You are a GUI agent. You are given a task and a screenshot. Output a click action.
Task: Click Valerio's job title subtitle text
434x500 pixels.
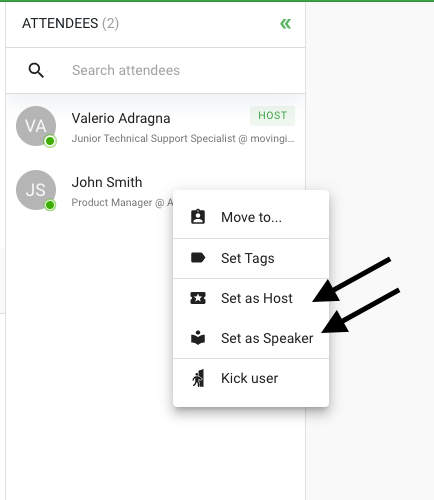pyautogui.click(x=183, y=139)
